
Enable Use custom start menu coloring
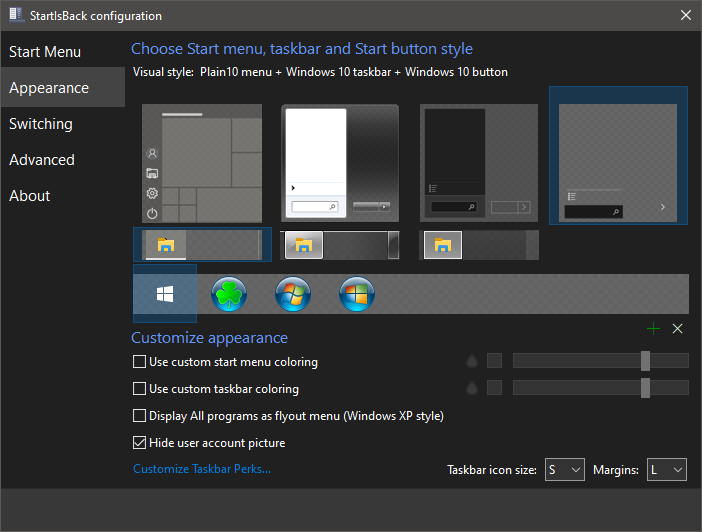coord(140,362)
